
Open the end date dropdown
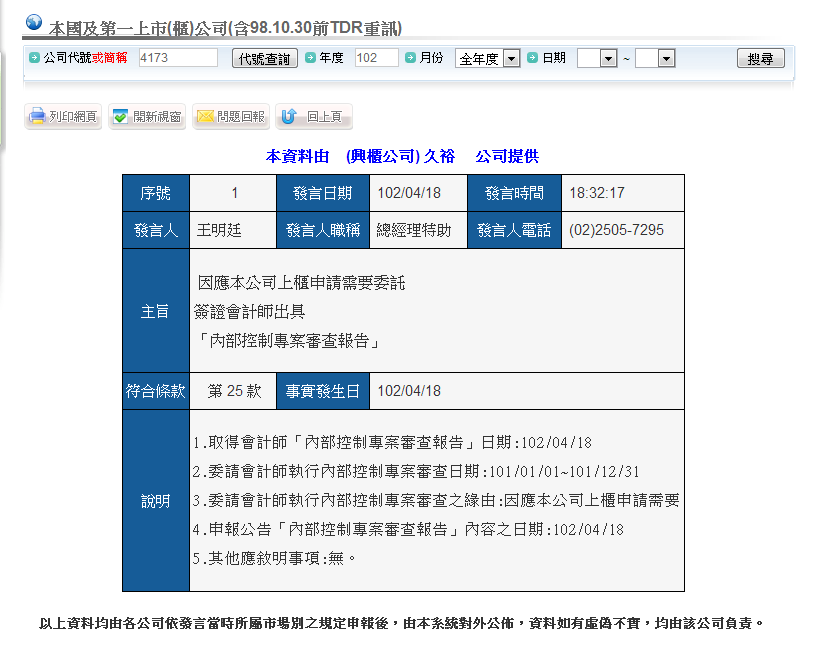click(655, 58)
